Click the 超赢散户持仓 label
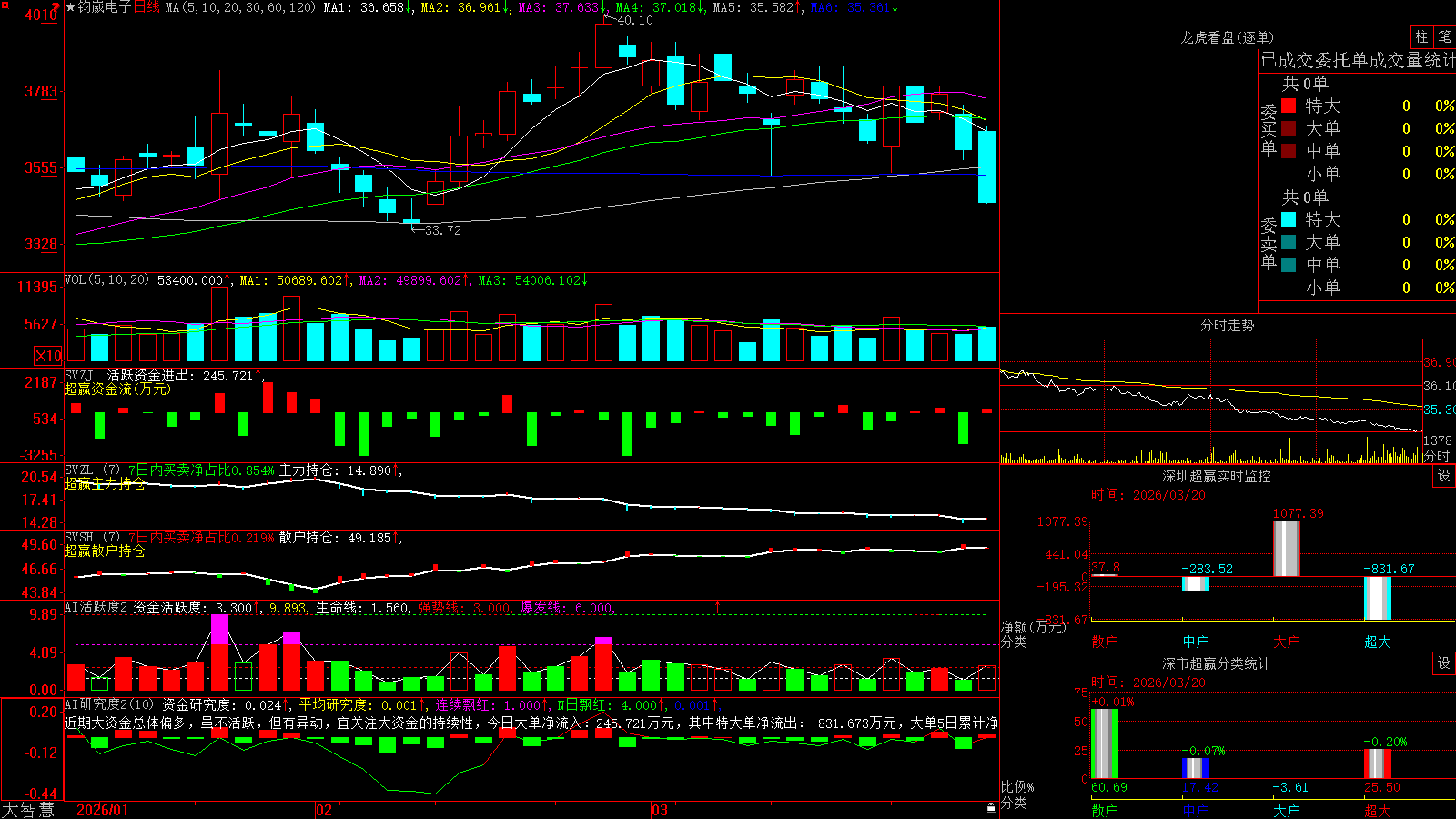This screenshot has height=819, width=1456. tap(105, 551)
